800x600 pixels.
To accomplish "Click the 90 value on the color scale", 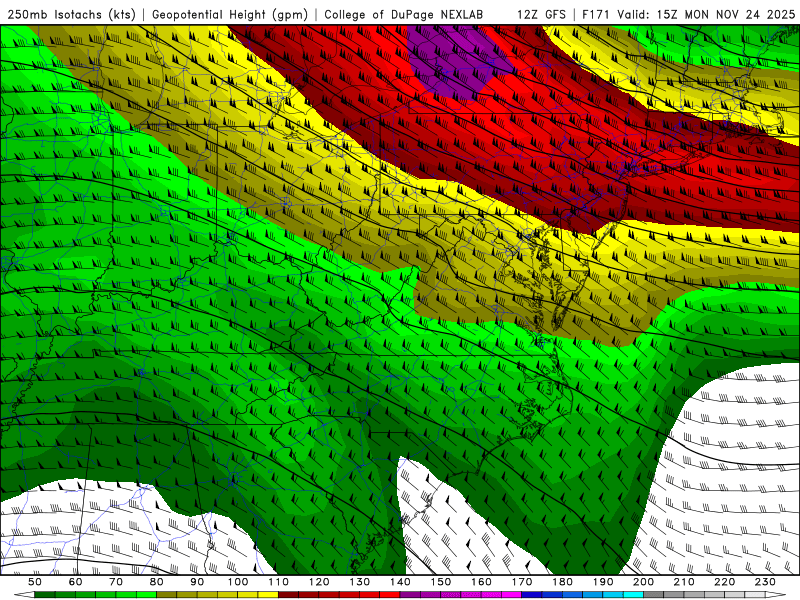I will 197,582.
